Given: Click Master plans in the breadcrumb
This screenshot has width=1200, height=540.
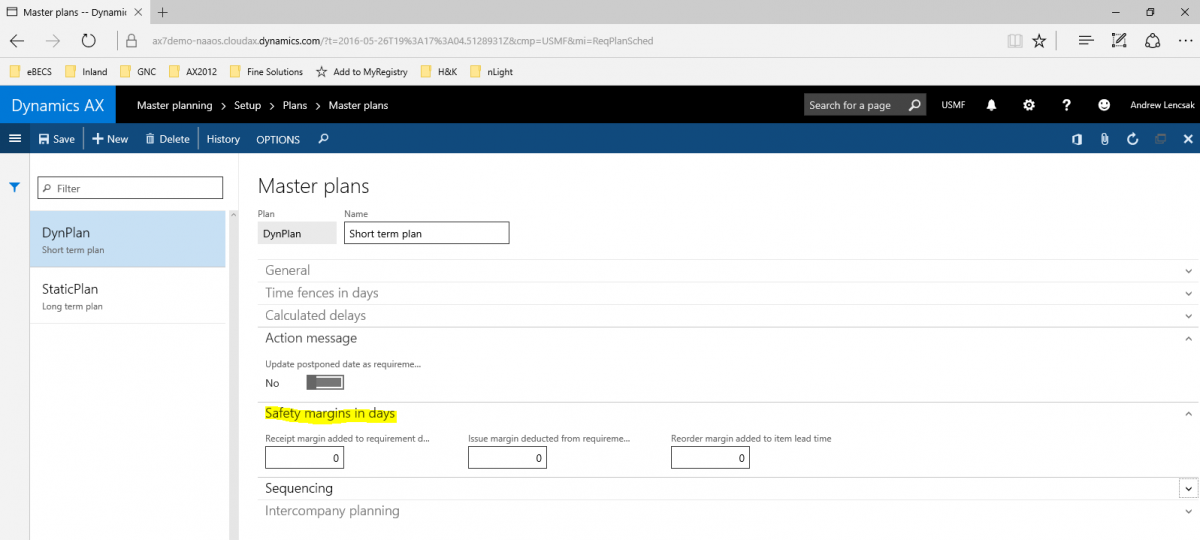Looking at the screenshot, I should 358,105.
